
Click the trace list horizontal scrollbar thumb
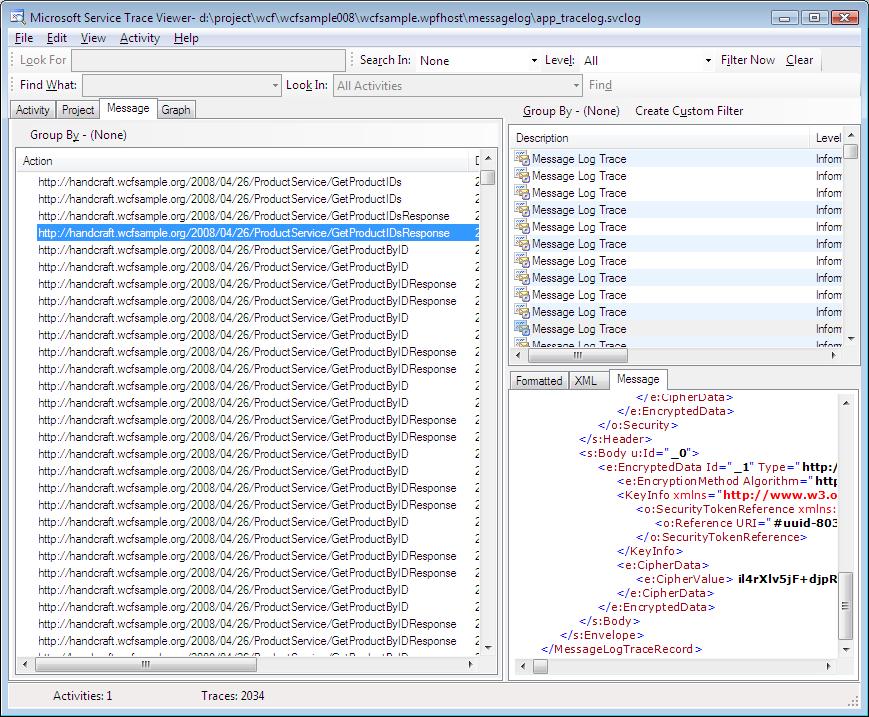coord(577,355)
